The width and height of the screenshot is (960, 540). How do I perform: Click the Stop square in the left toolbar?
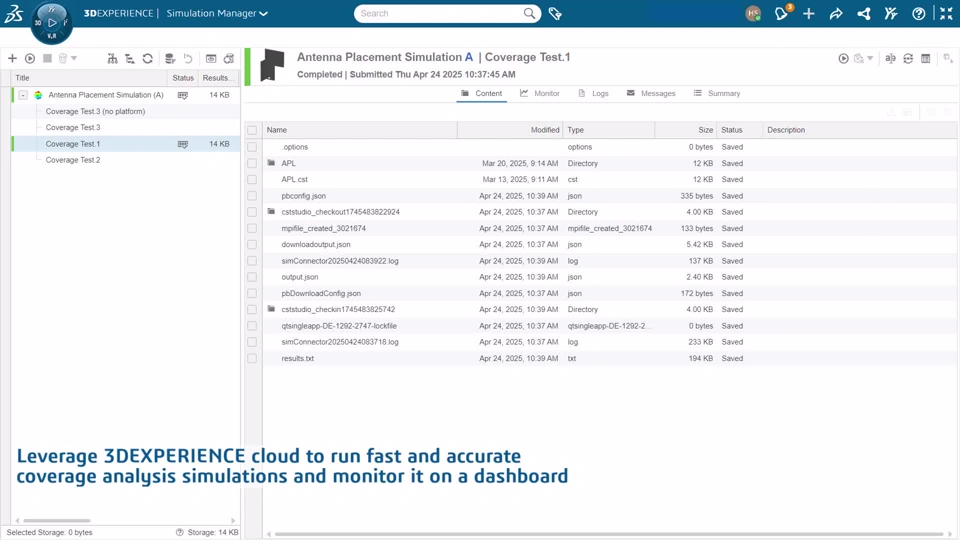(47, 58)
